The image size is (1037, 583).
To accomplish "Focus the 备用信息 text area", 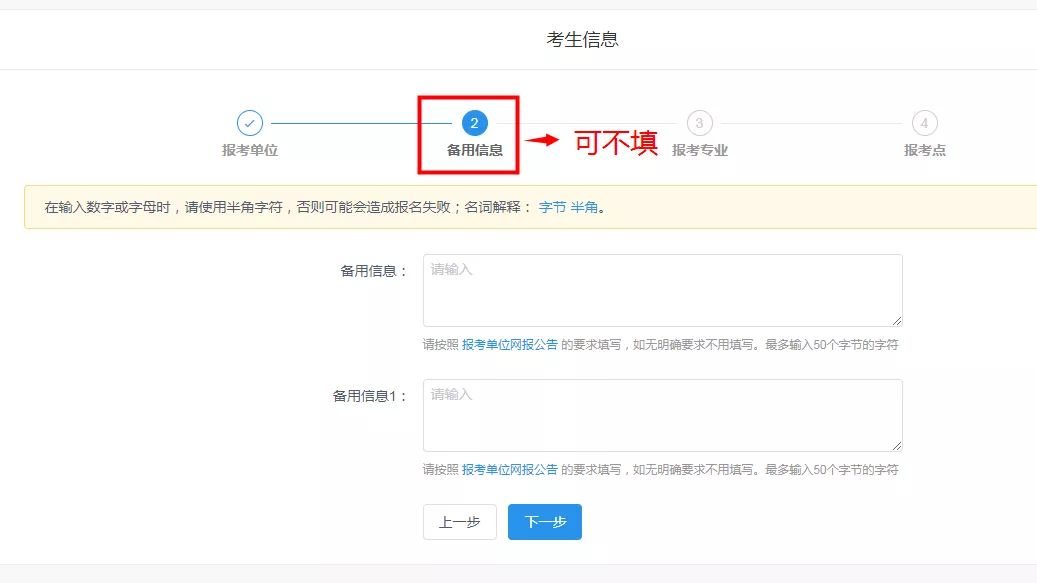I will (662, 290).
